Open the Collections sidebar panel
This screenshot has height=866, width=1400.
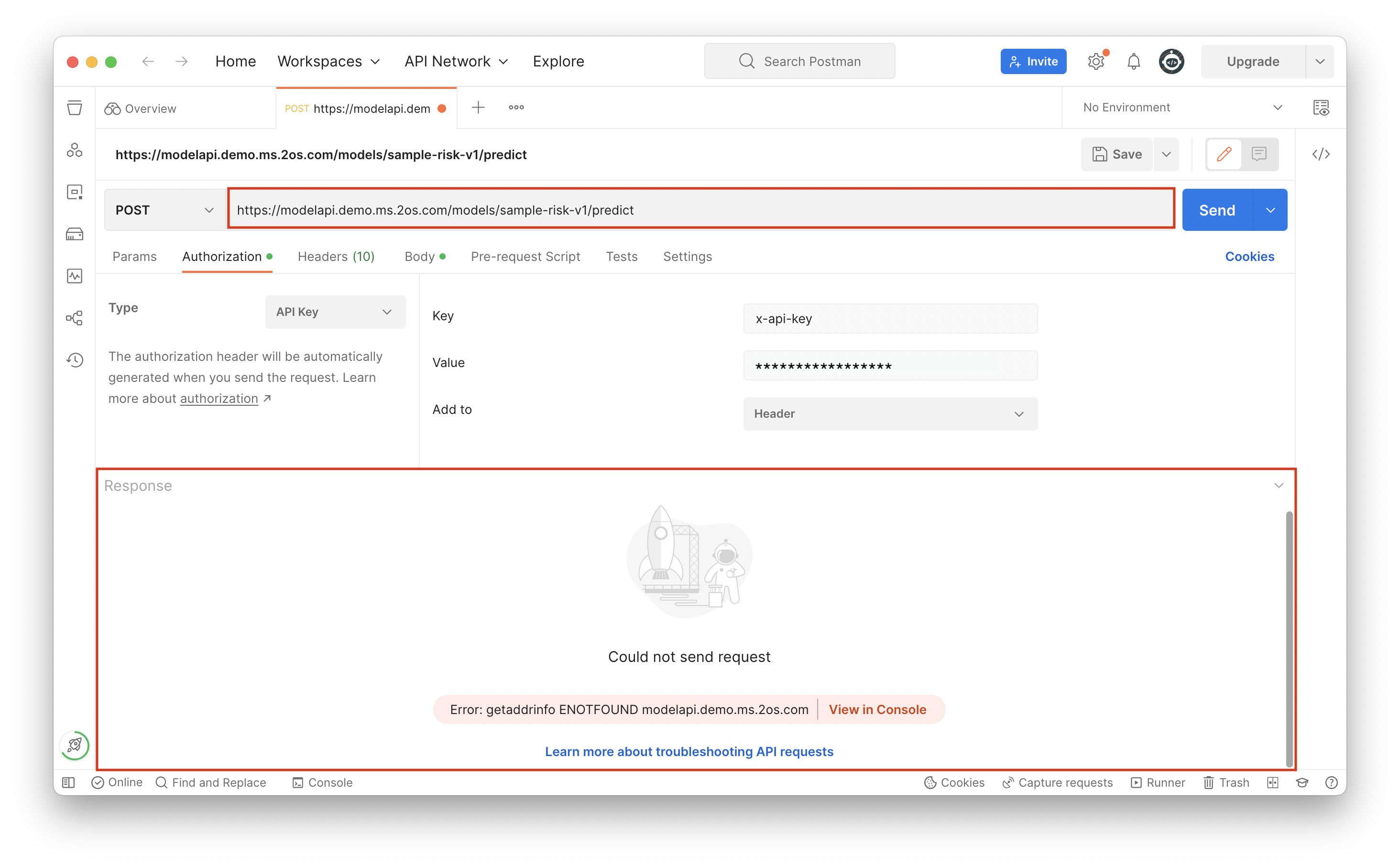tap(75, 108)
